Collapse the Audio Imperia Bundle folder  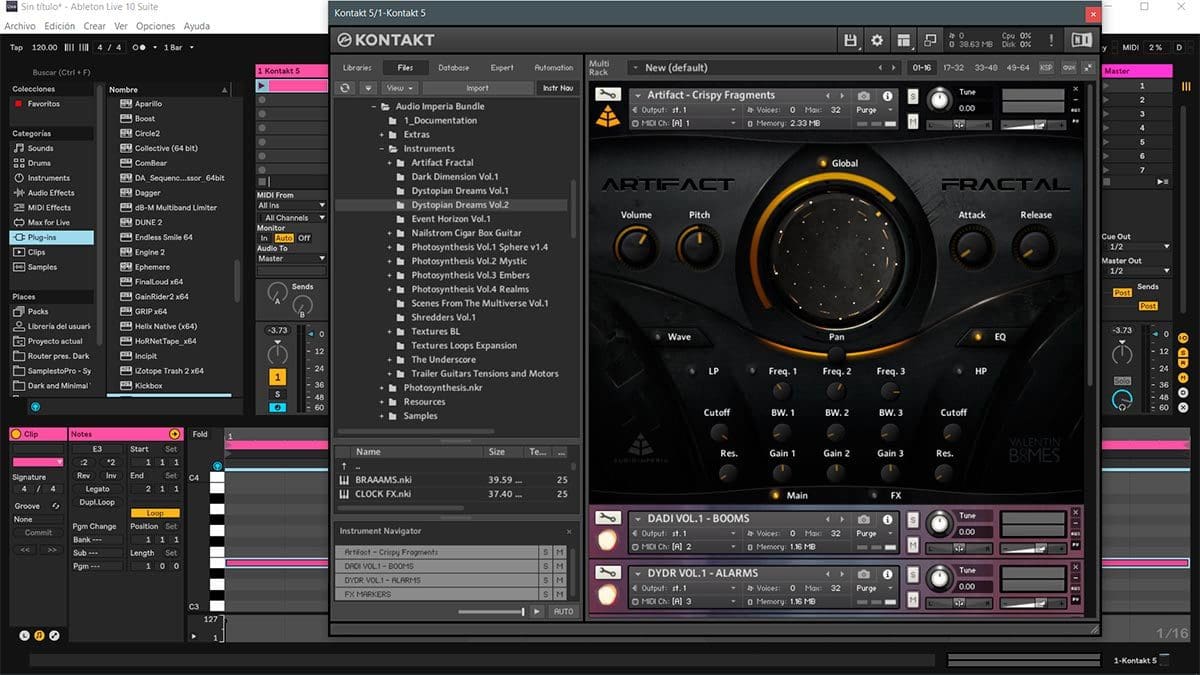click(374, 106)
